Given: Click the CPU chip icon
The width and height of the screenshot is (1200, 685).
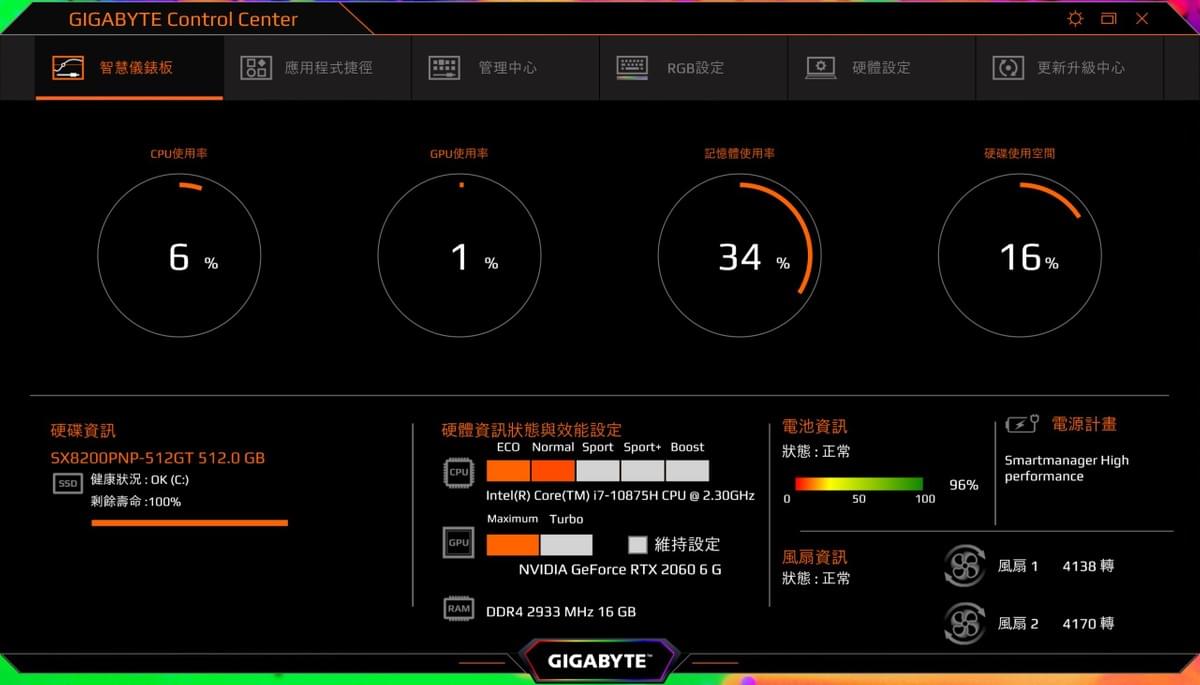Looking at the screenshot, I should point(458,472).
